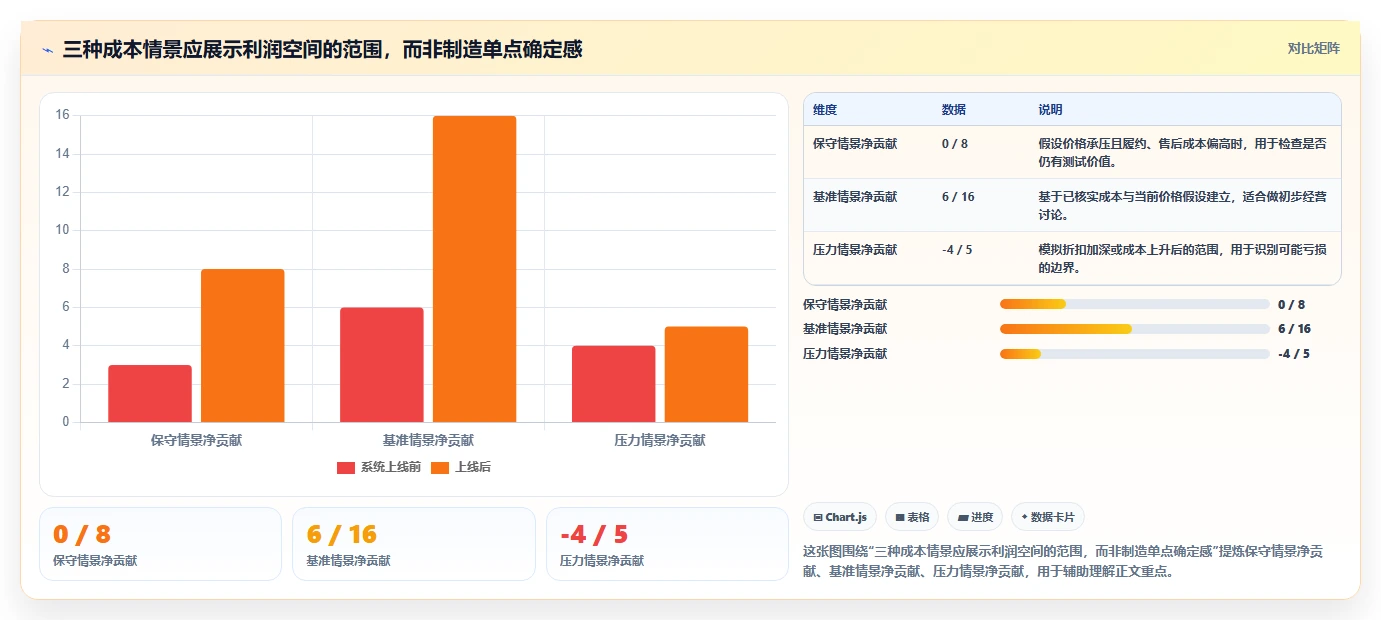This screenshot has width=1381, height=620.
Task: Click table cell 保守情景净贡献
Action: click(855, 144)
